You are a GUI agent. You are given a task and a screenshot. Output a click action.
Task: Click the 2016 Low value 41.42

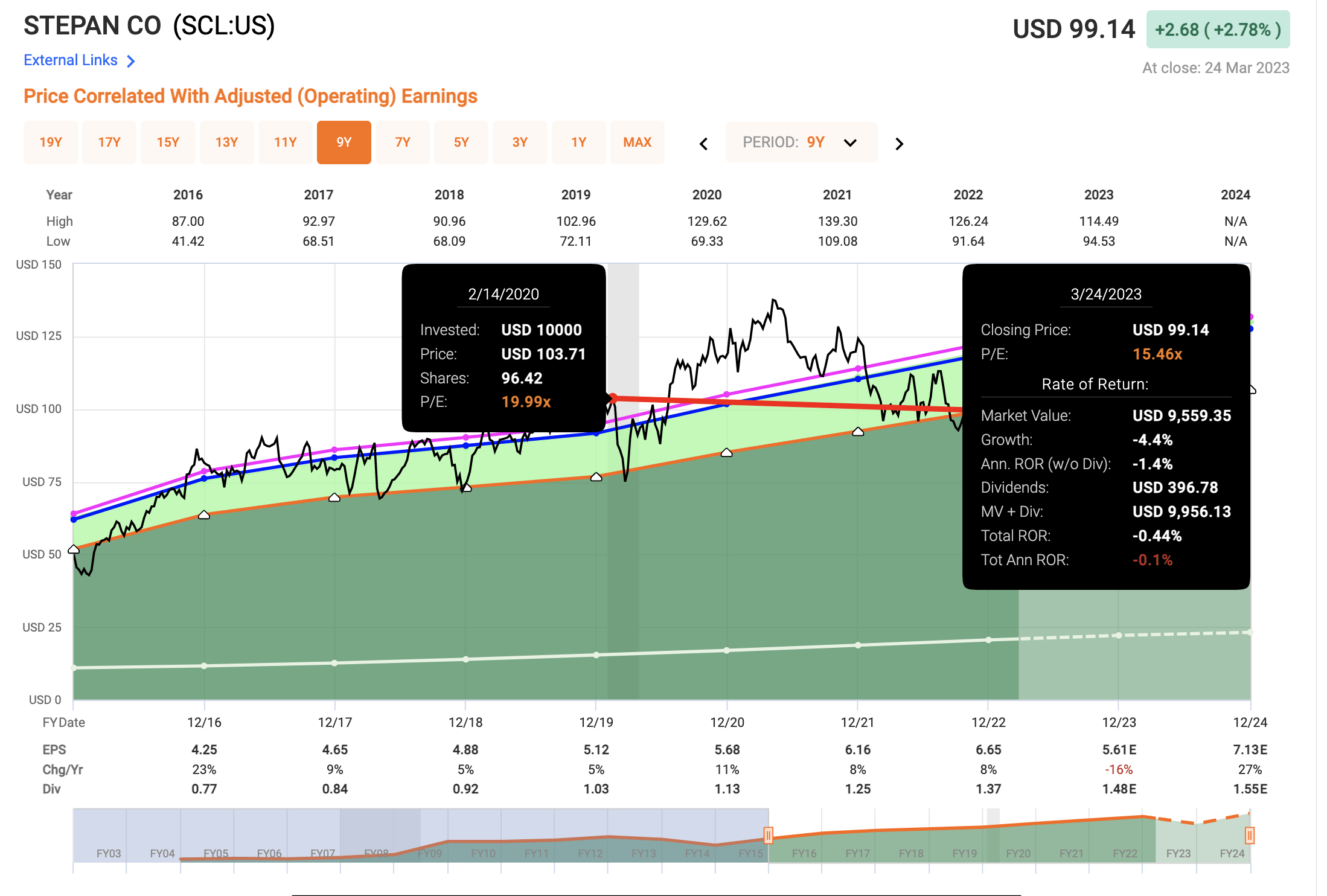tap(188, 242)
